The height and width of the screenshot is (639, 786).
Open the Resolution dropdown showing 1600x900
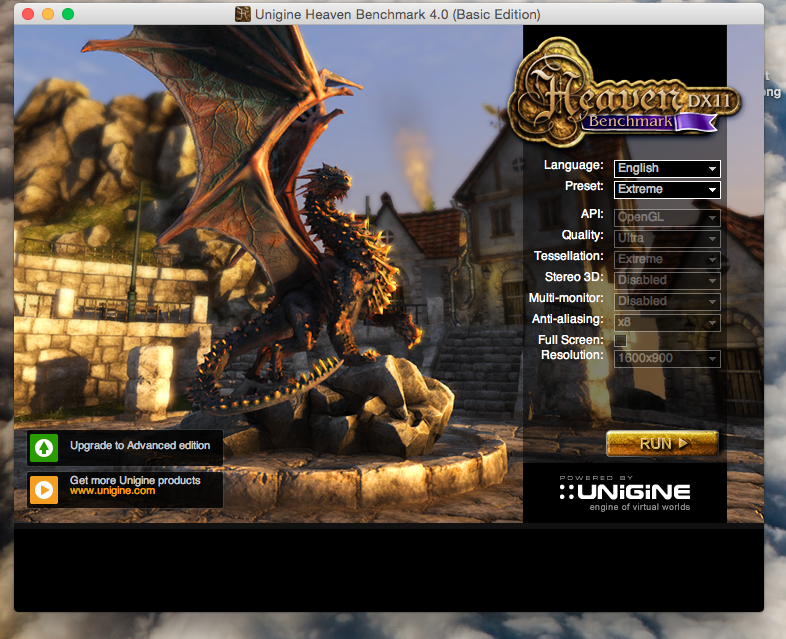[667, 359]
